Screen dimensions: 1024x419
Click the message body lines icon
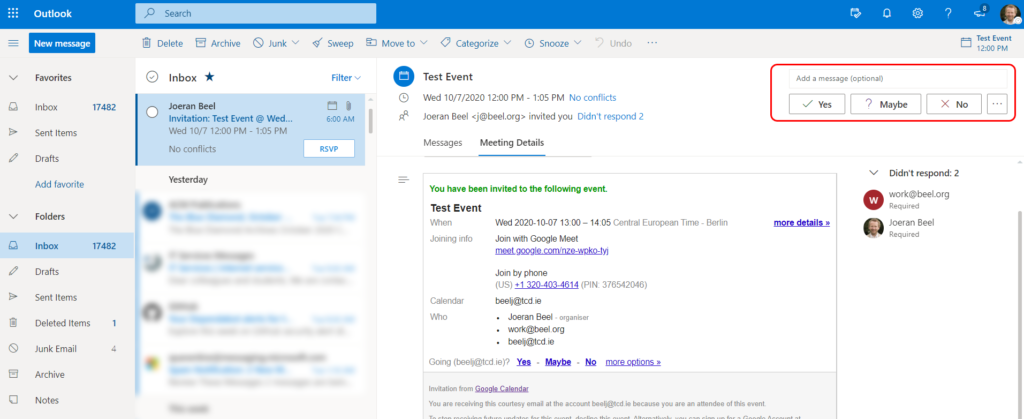(403, 179)
